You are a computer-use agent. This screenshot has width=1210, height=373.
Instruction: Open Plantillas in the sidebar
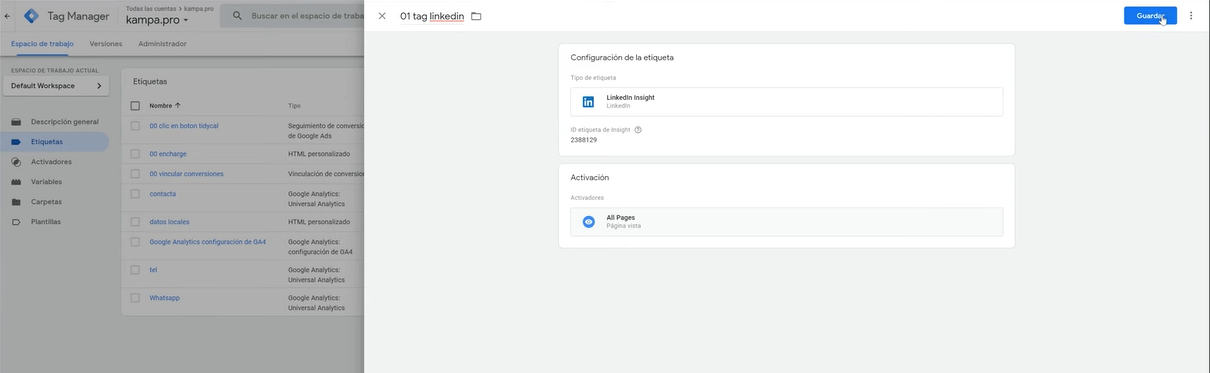click(46, 222)
